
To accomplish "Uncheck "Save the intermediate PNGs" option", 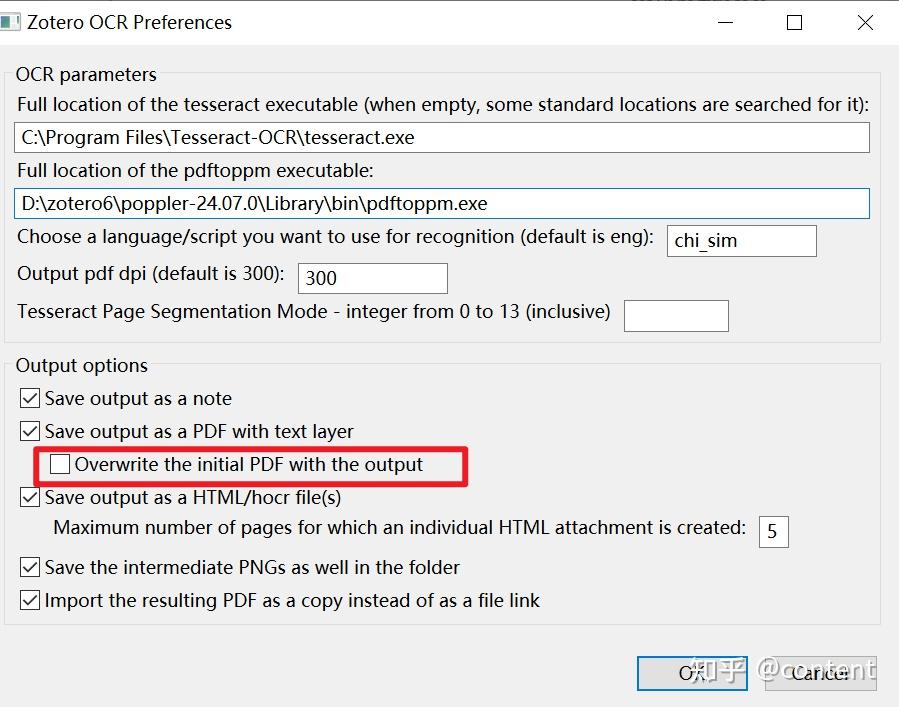I will click(x=29, y=567).
